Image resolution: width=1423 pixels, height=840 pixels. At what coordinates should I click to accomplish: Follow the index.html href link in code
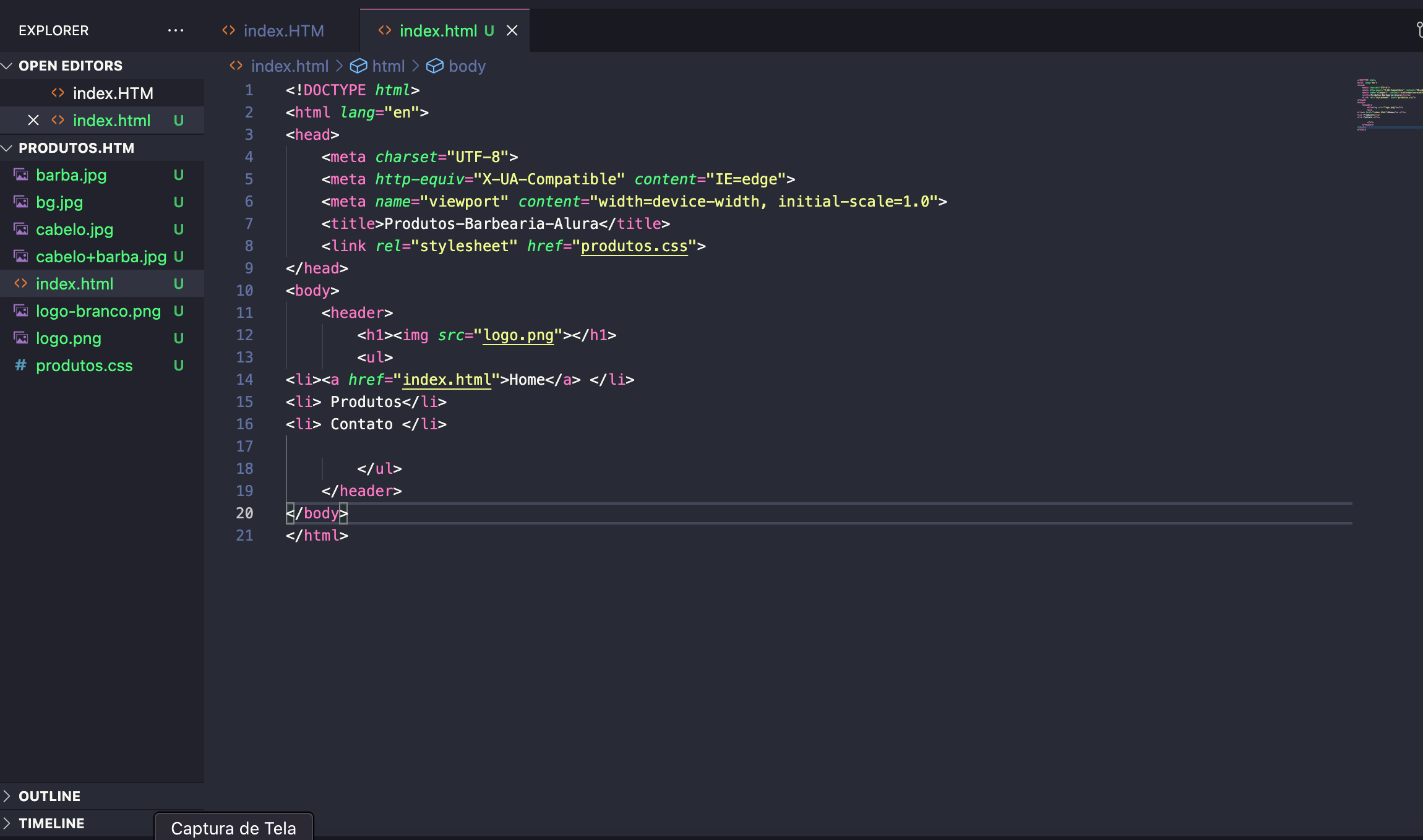pos(447,380)
